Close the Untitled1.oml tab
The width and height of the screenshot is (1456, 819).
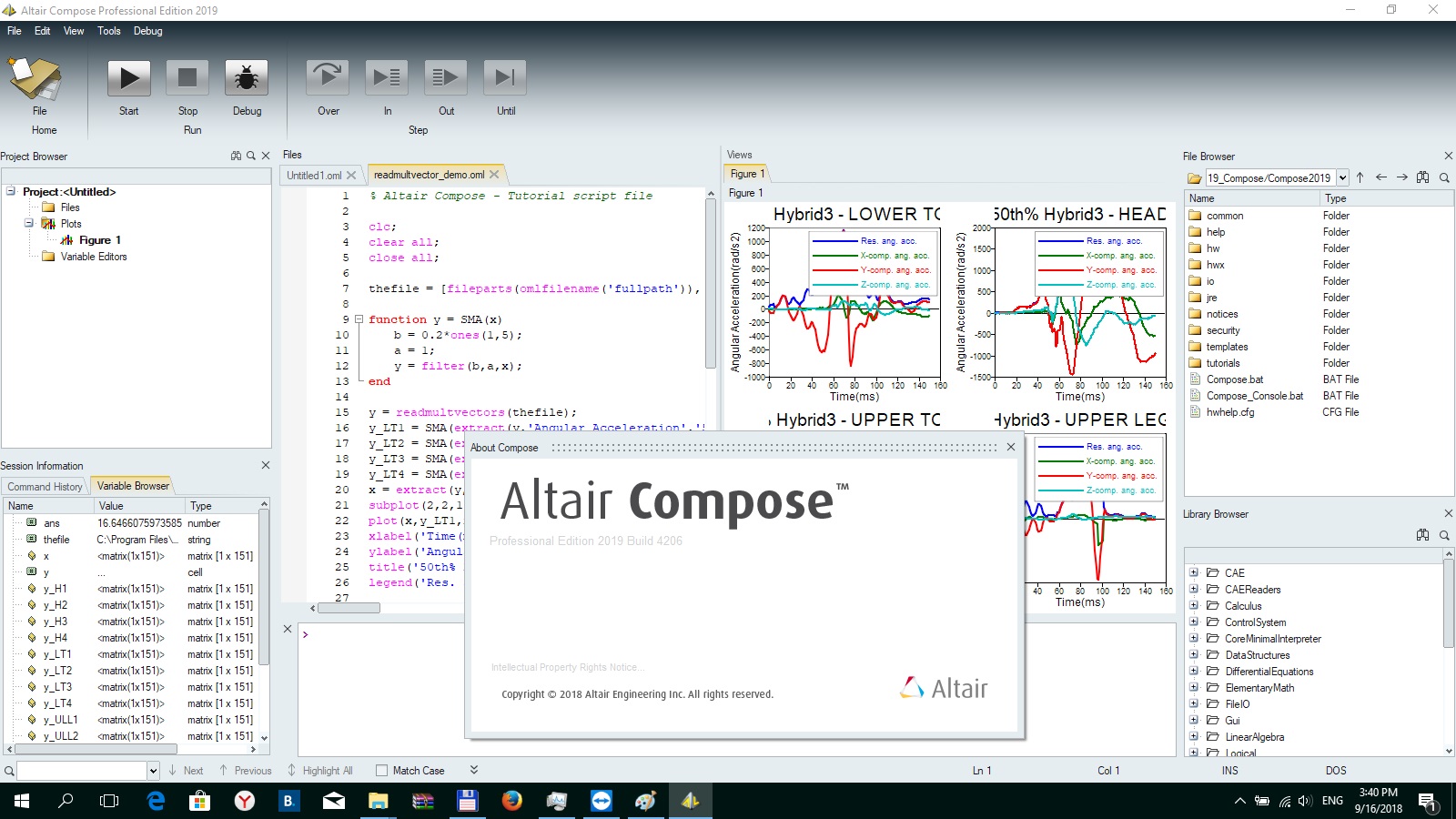(x=351, y=175)
